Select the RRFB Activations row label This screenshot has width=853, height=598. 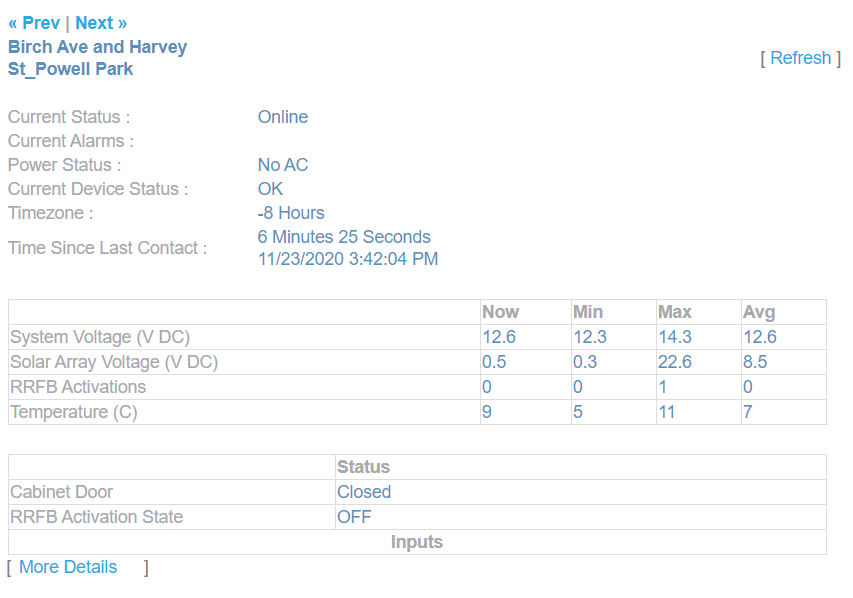[x=78, y=387]
